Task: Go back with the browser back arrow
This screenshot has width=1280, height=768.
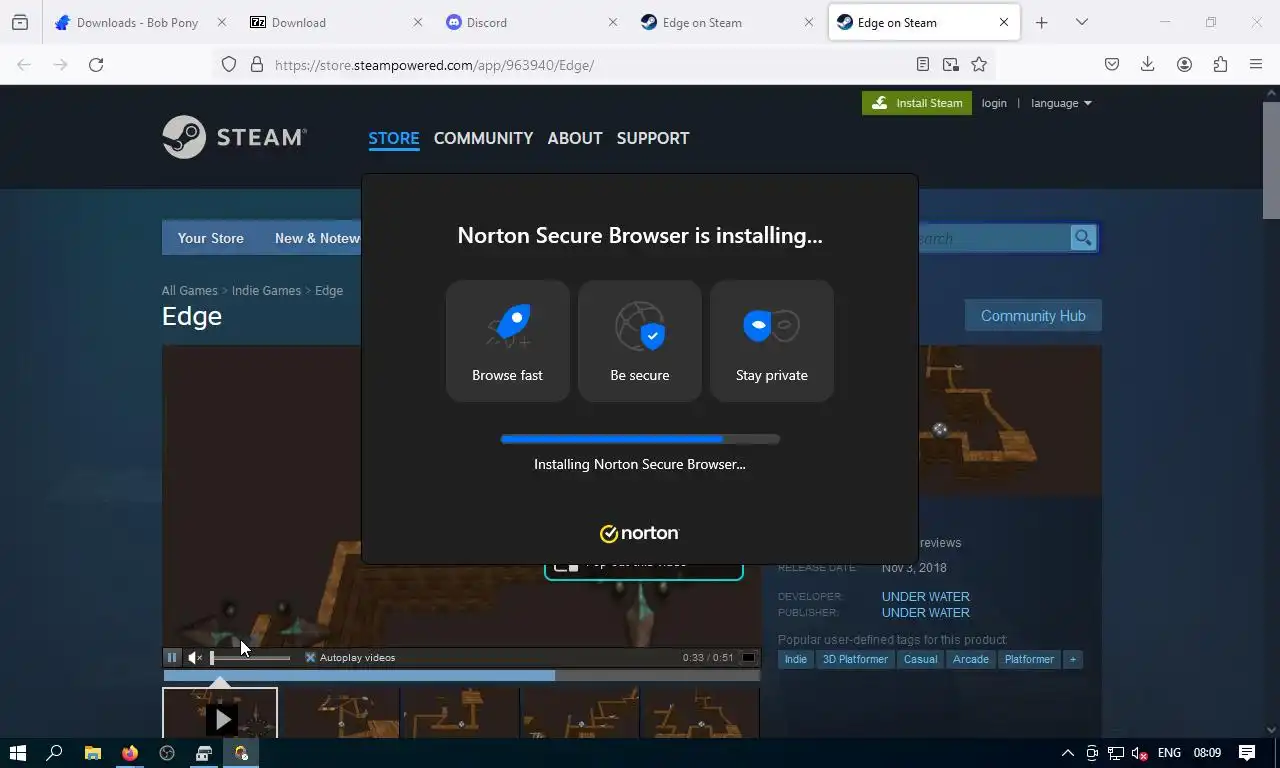Action: click(x=24, y=64)
